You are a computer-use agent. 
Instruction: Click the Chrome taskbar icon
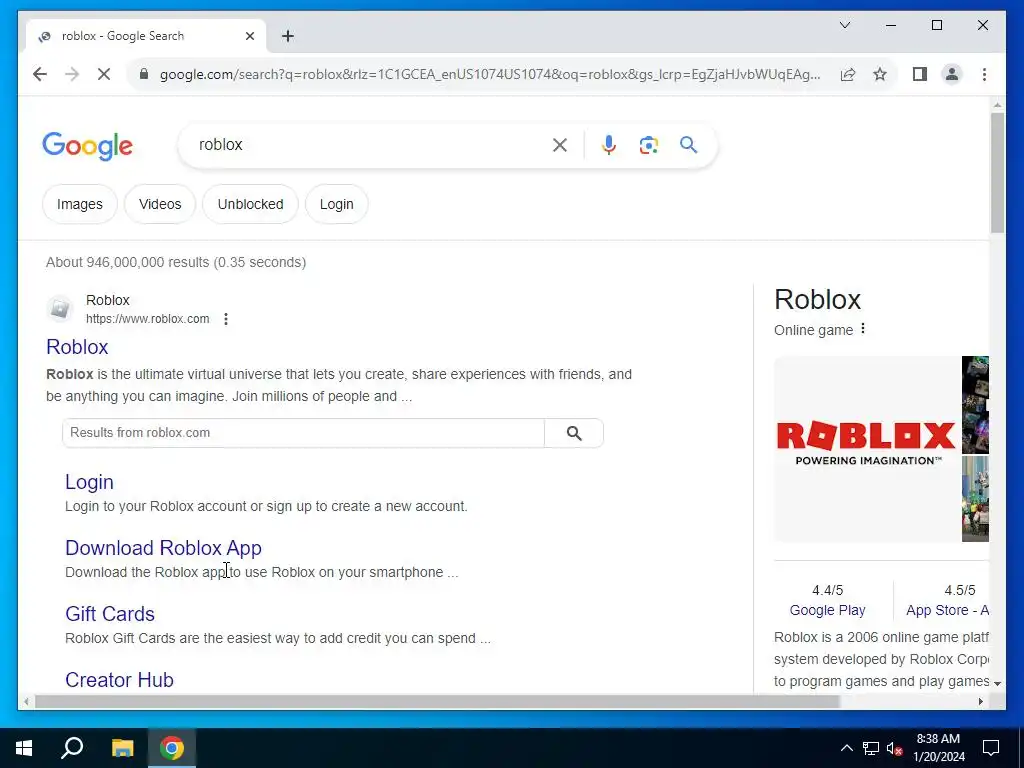[172, 748]
